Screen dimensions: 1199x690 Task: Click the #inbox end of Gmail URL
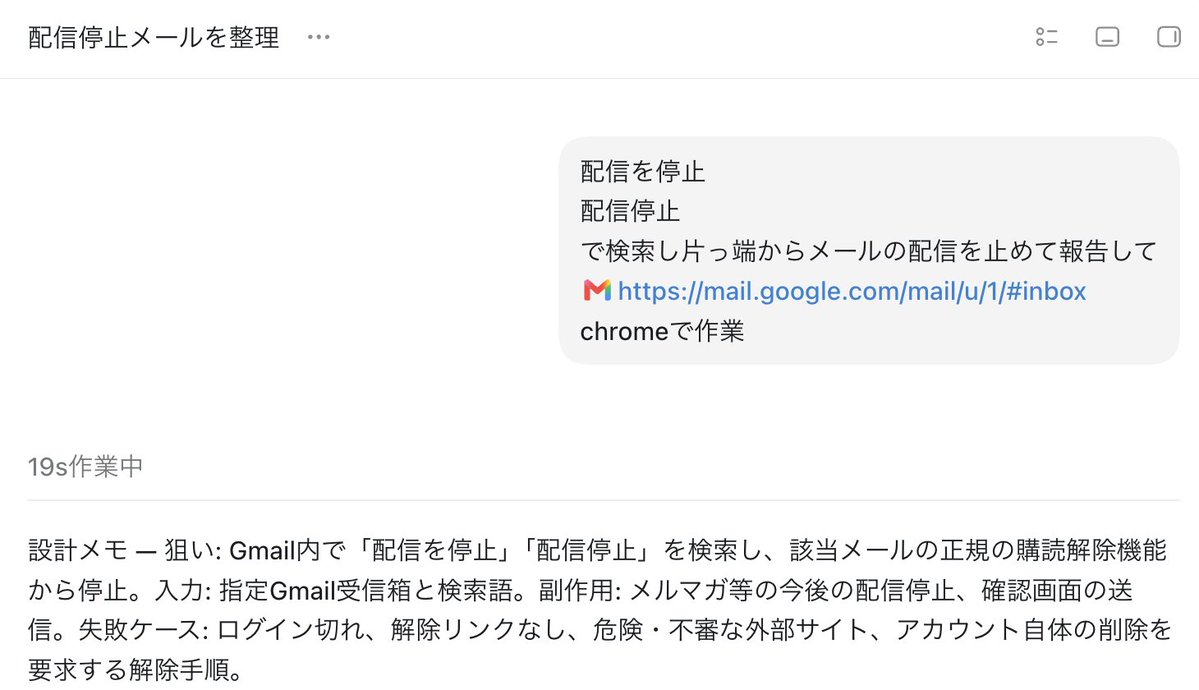click(x=1046, y=291)
